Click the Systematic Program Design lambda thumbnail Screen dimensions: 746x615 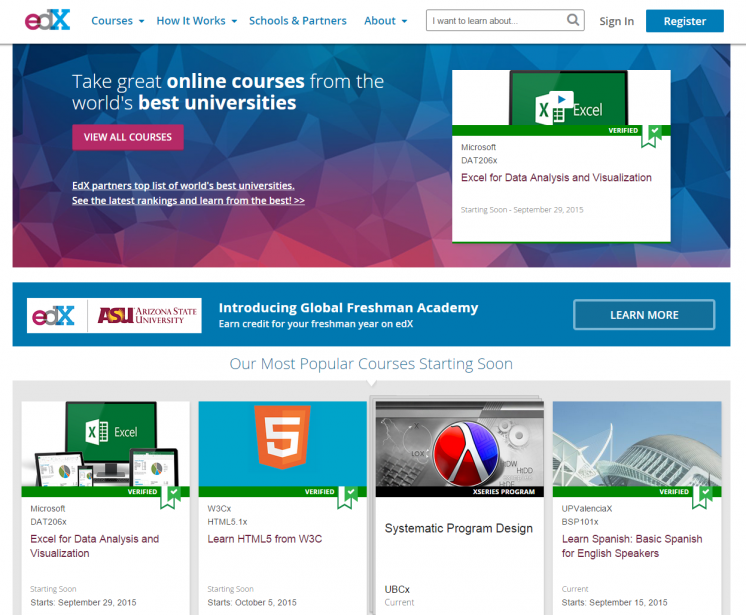click(460, 444)
